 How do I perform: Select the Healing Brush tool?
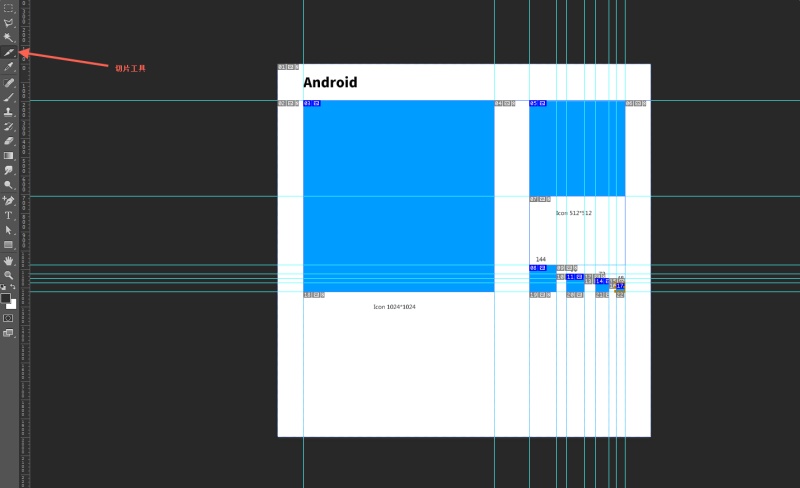8,83
